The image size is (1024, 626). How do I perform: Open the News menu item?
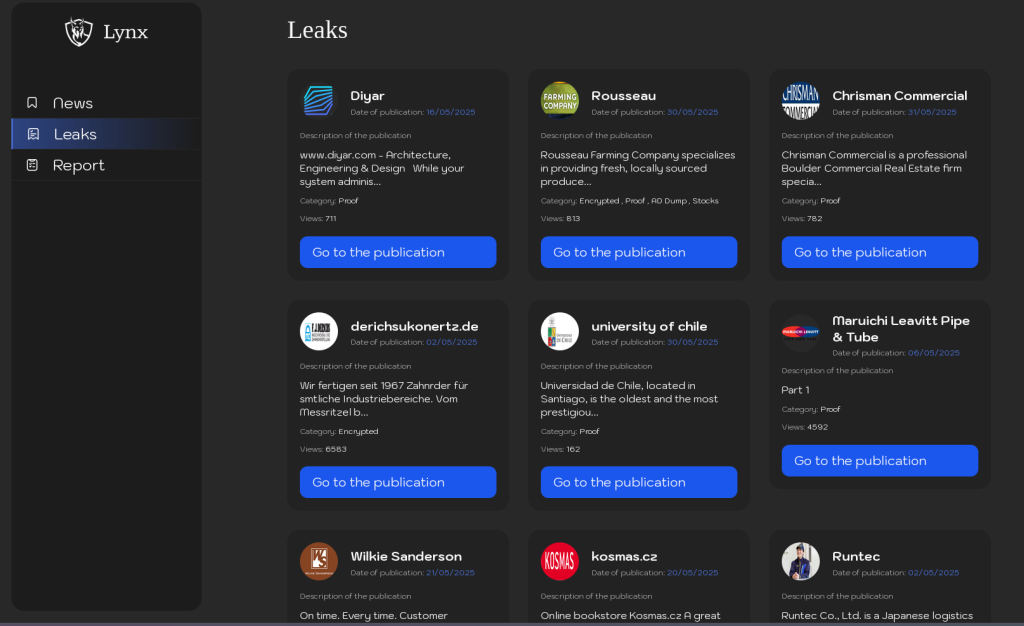point(106,102)
